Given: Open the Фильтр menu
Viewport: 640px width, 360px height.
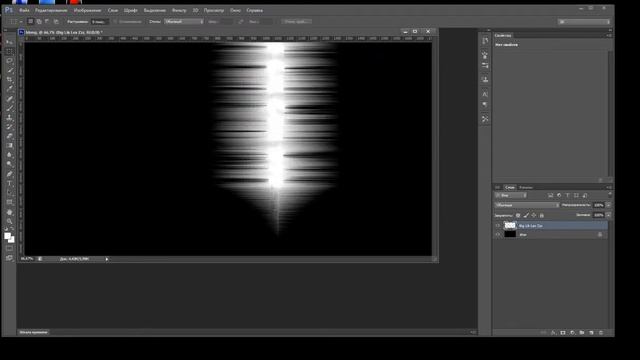Looking at the screenshot, I should [179, 10].
